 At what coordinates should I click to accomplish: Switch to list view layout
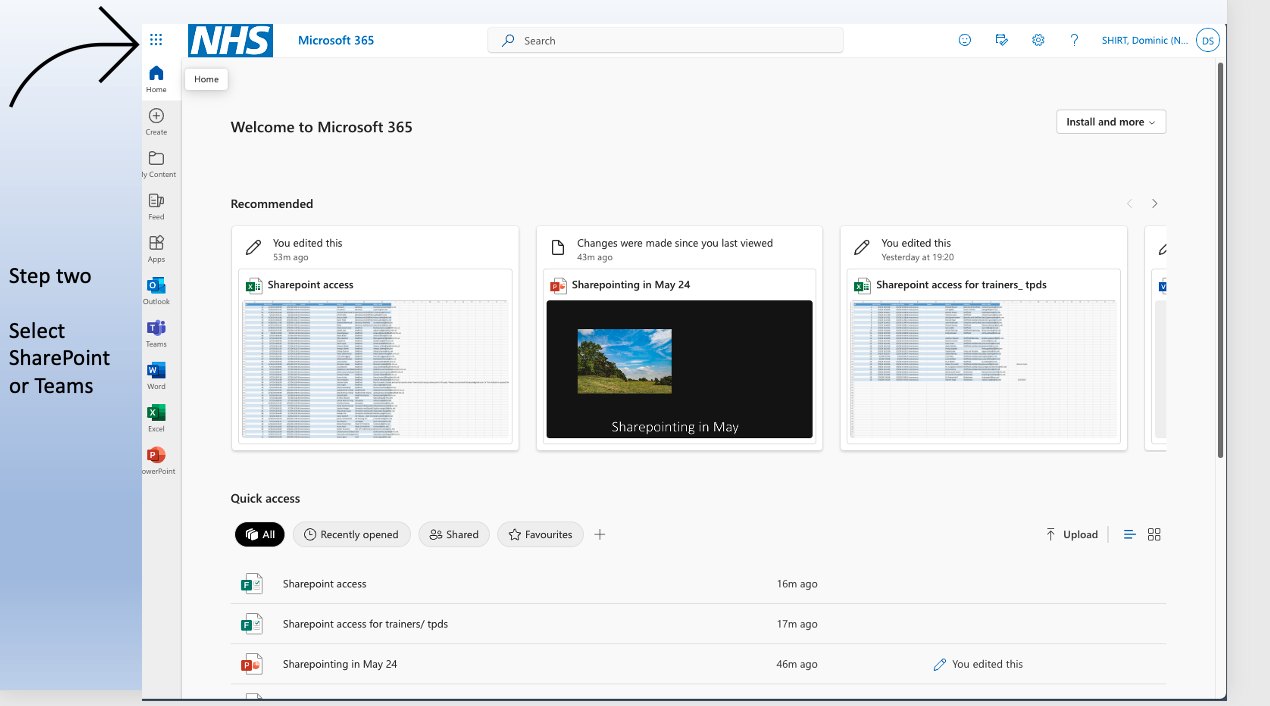1129,534
